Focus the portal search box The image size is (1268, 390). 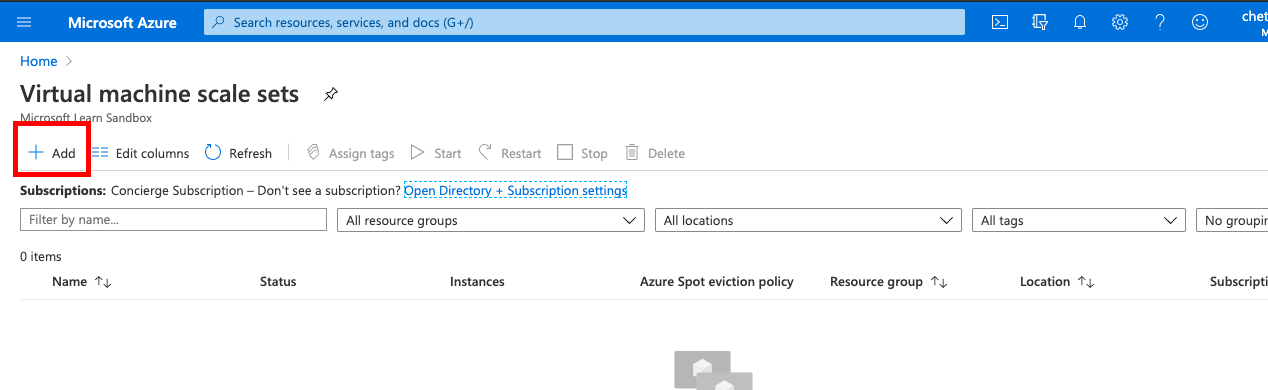pos(584,22)
